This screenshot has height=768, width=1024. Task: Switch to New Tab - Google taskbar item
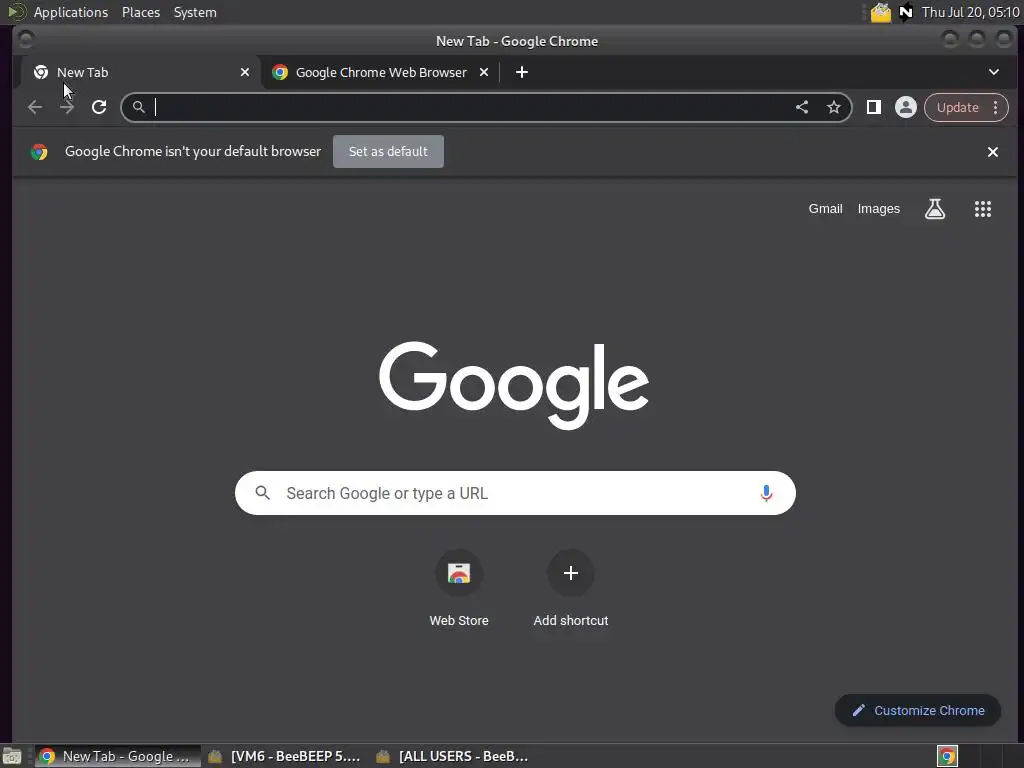coord(118,756)
